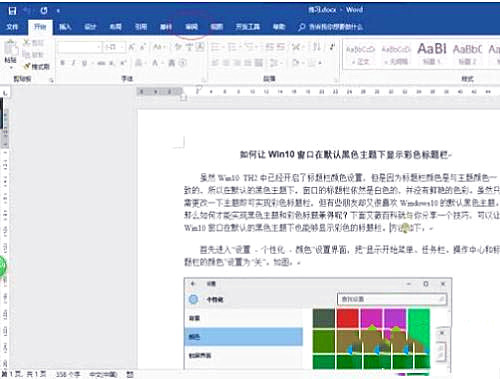Toggle Strikethrough formatting

pos(101,63)
